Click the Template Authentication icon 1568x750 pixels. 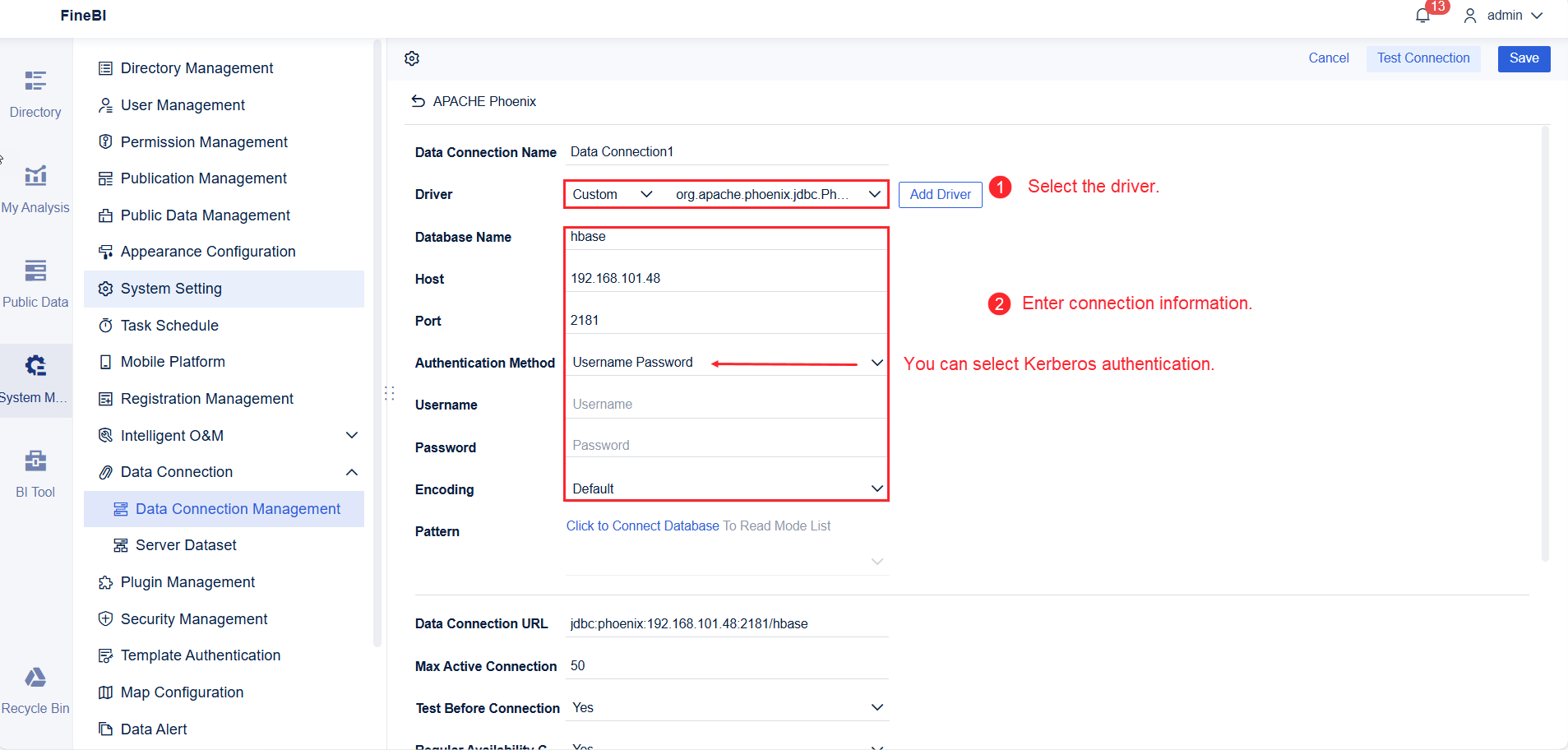105,655
